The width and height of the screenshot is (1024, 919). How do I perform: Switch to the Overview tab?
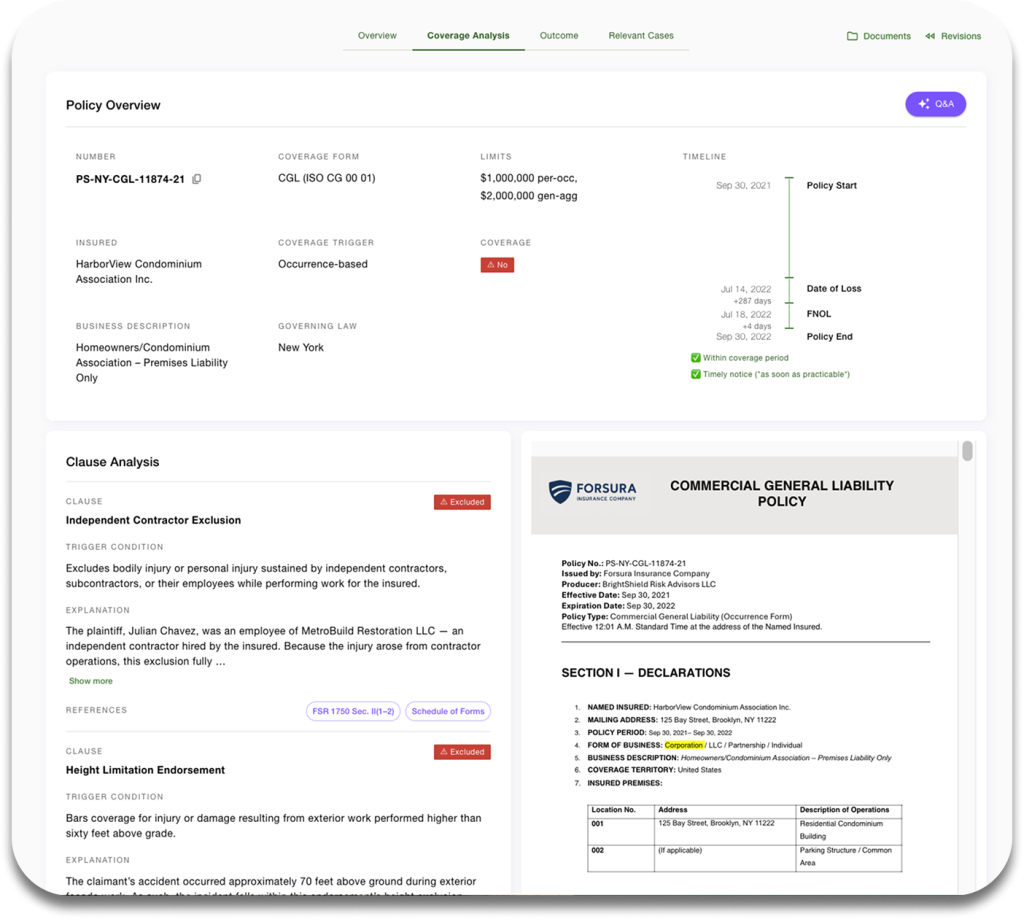[x=377, y=36]
